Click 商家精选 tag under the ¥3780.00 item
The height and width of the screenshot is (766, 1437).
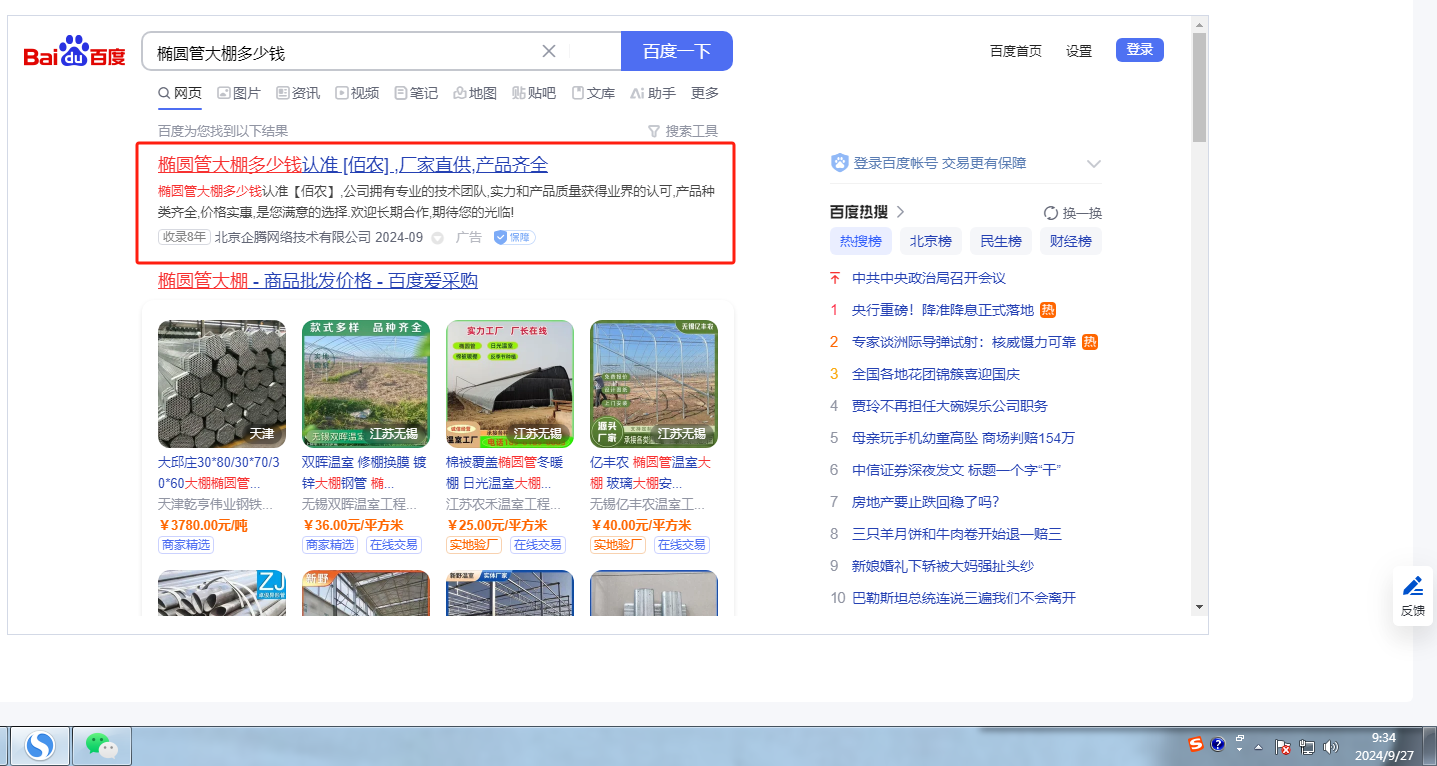click(186, 545)
